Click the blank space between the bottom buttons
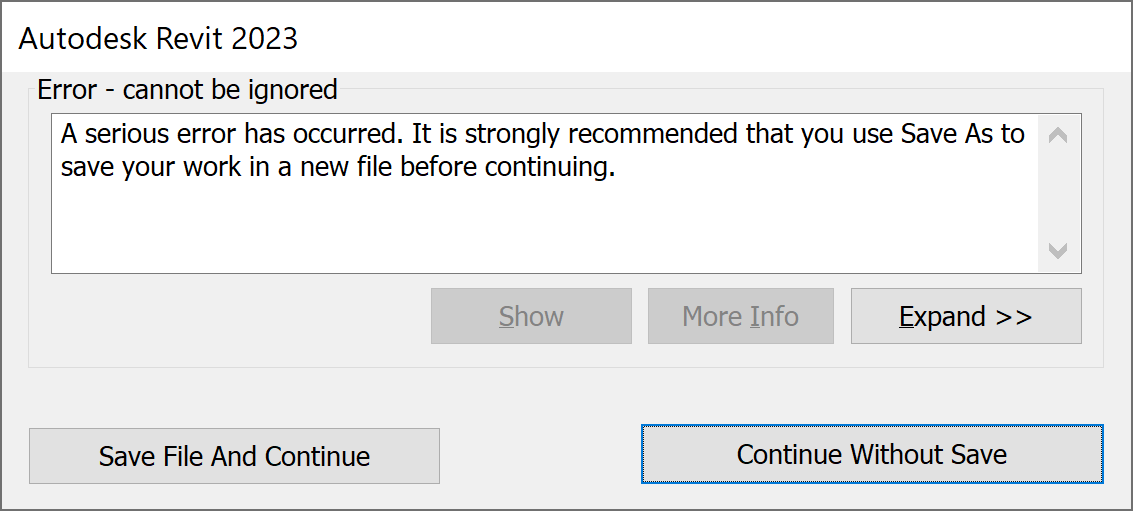This screenshot has width=1133, height=511. tap(540, 456)
